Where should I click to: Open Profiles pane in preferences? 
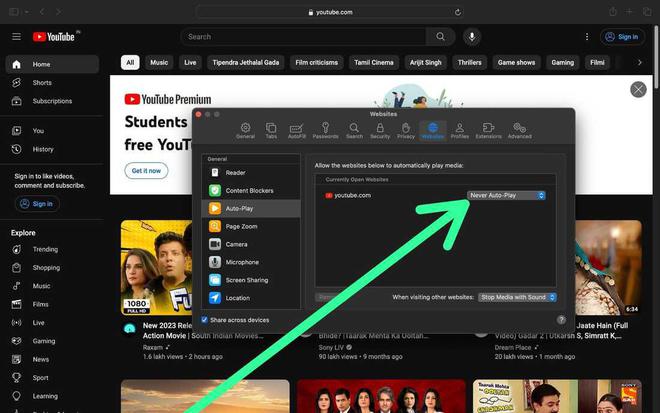(x=460, y=131)
